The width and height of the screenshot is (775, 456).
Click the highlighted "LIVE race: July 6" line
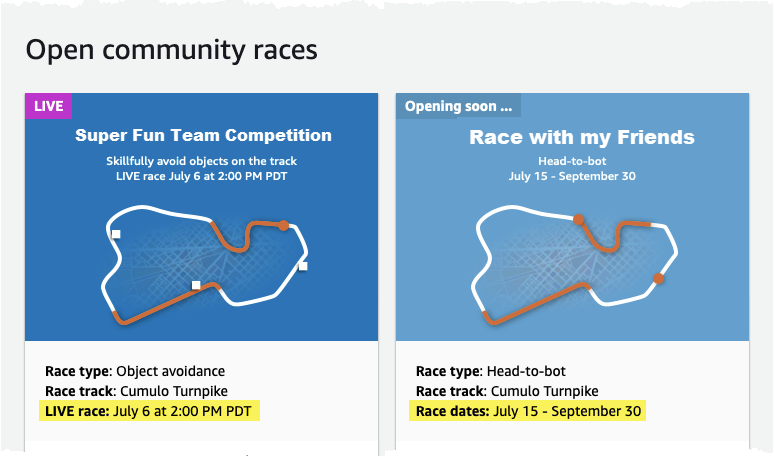point(149,410)
